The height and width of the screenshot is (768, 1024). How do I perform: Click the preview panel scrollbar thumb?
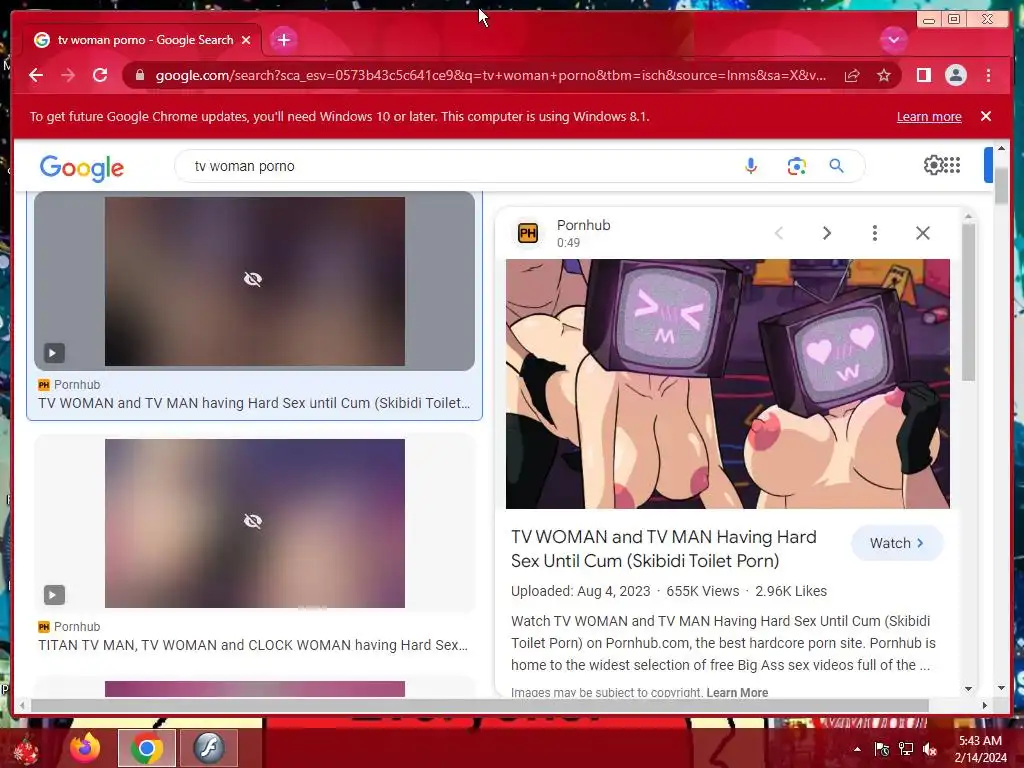(x=968, y=302)
